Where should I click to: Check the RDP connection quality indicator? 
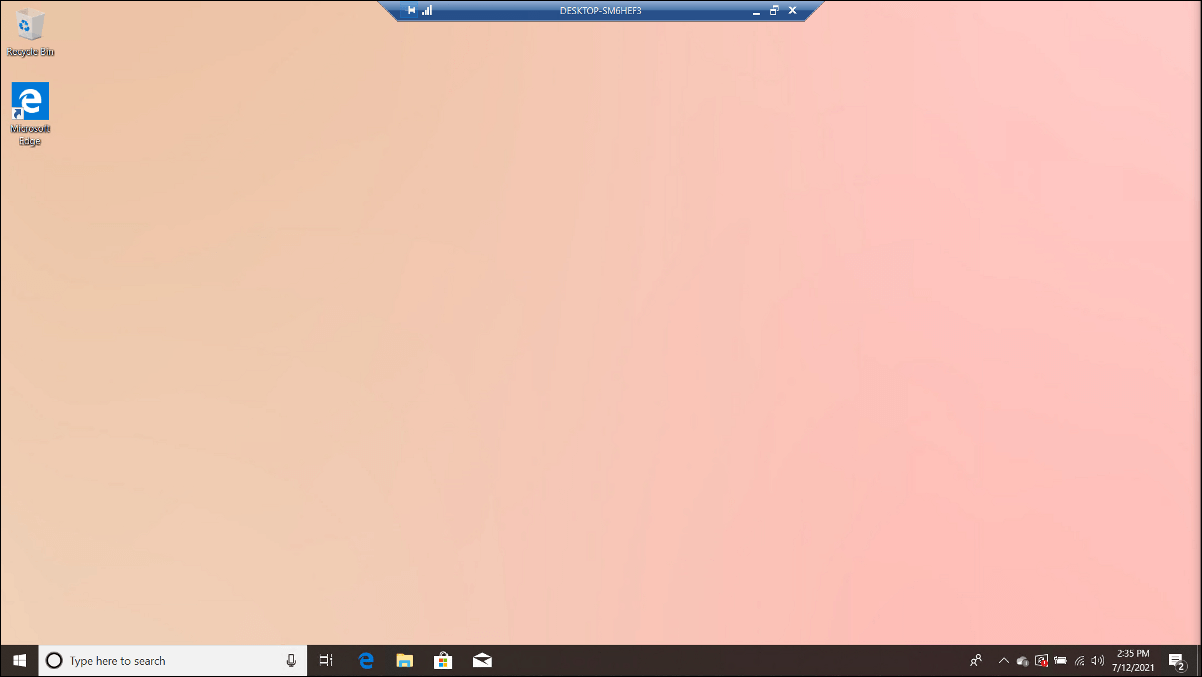point(427,10)
